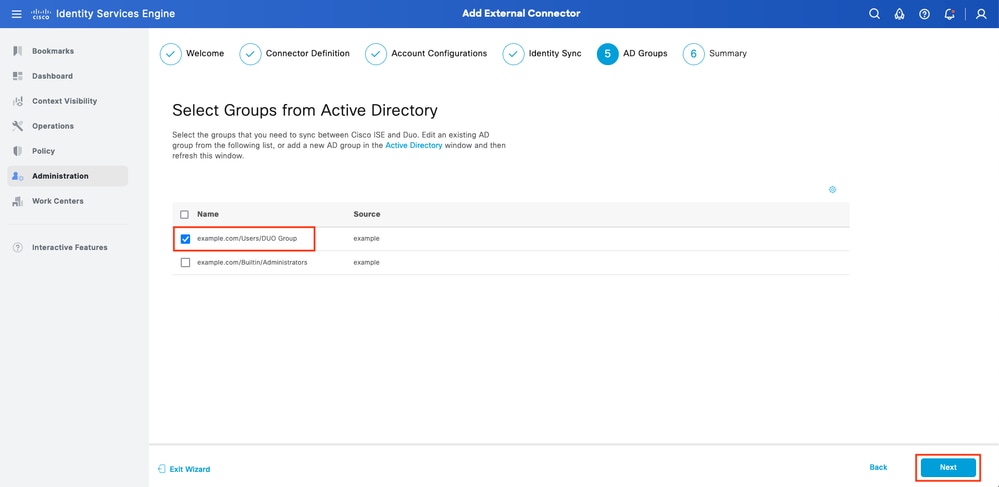The height and width of the screenshot is (487, 999).
Task: Click the Operations wrench icon
Action: point(18,126)
